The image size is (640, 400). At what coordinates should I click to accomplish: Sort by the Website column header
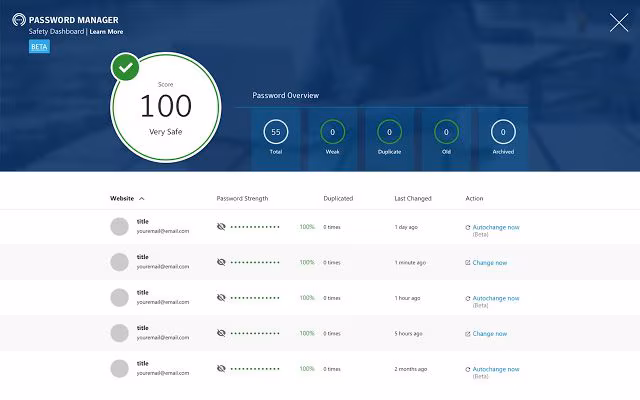pos(122,198)
